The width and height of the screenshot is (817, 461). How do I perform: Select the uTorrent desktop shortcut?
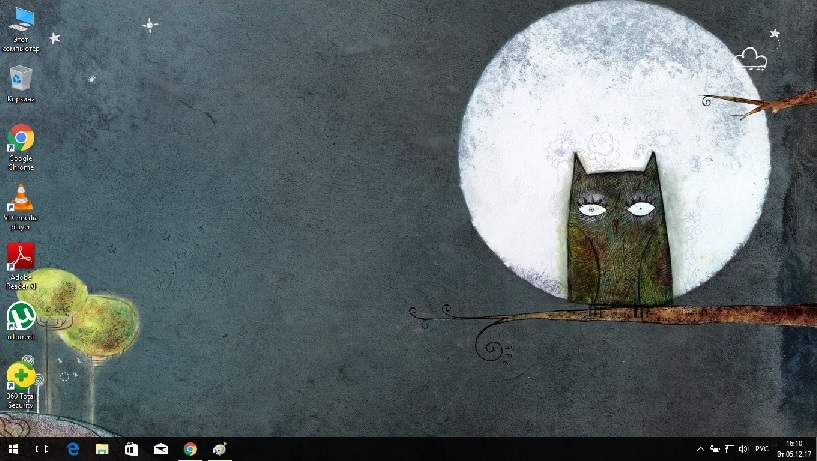[x=21, y=321]
